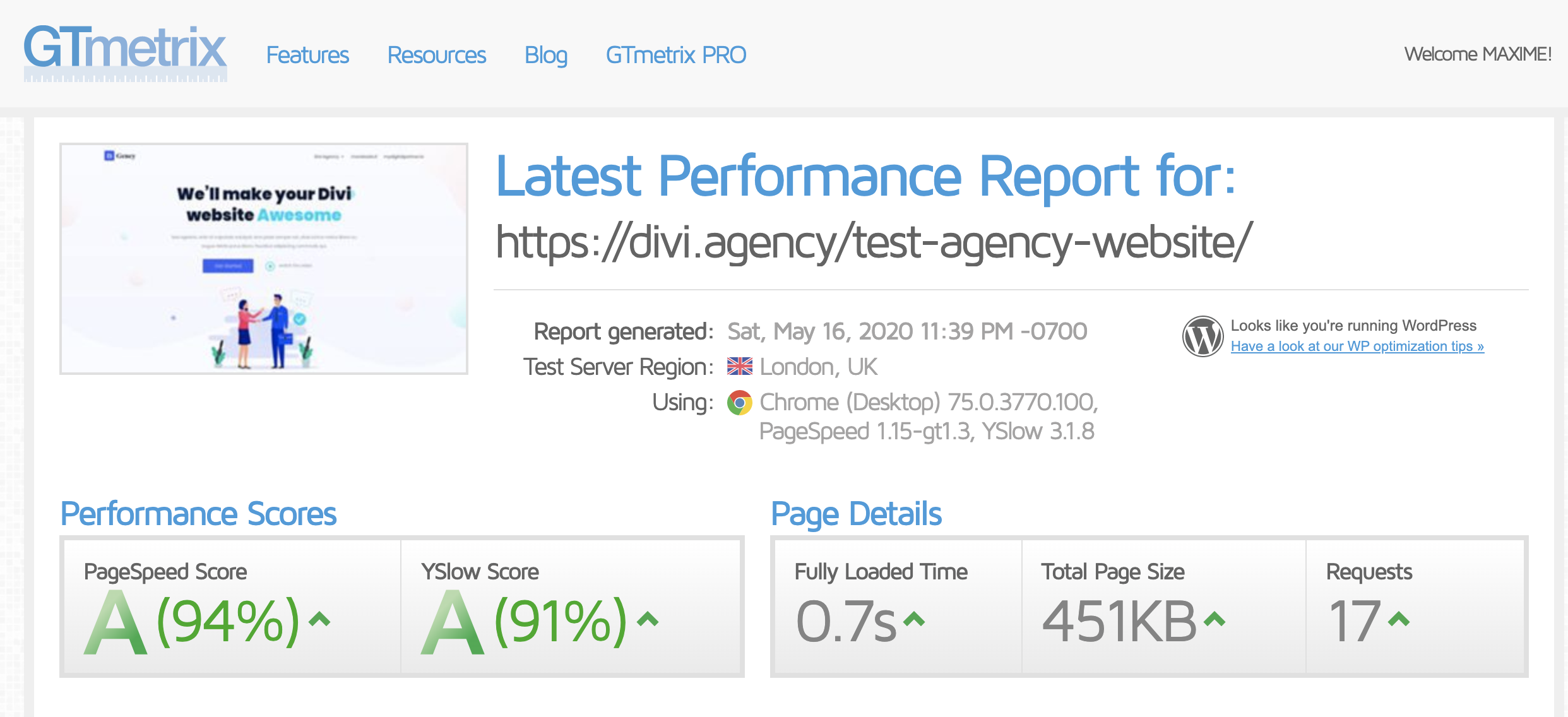Click the PageSpeed 1.15-gt1.3, YSlow 3.1.8 text
Image resolution: width=1568 pixels, height=717 pixels.
tap(927, 431)
